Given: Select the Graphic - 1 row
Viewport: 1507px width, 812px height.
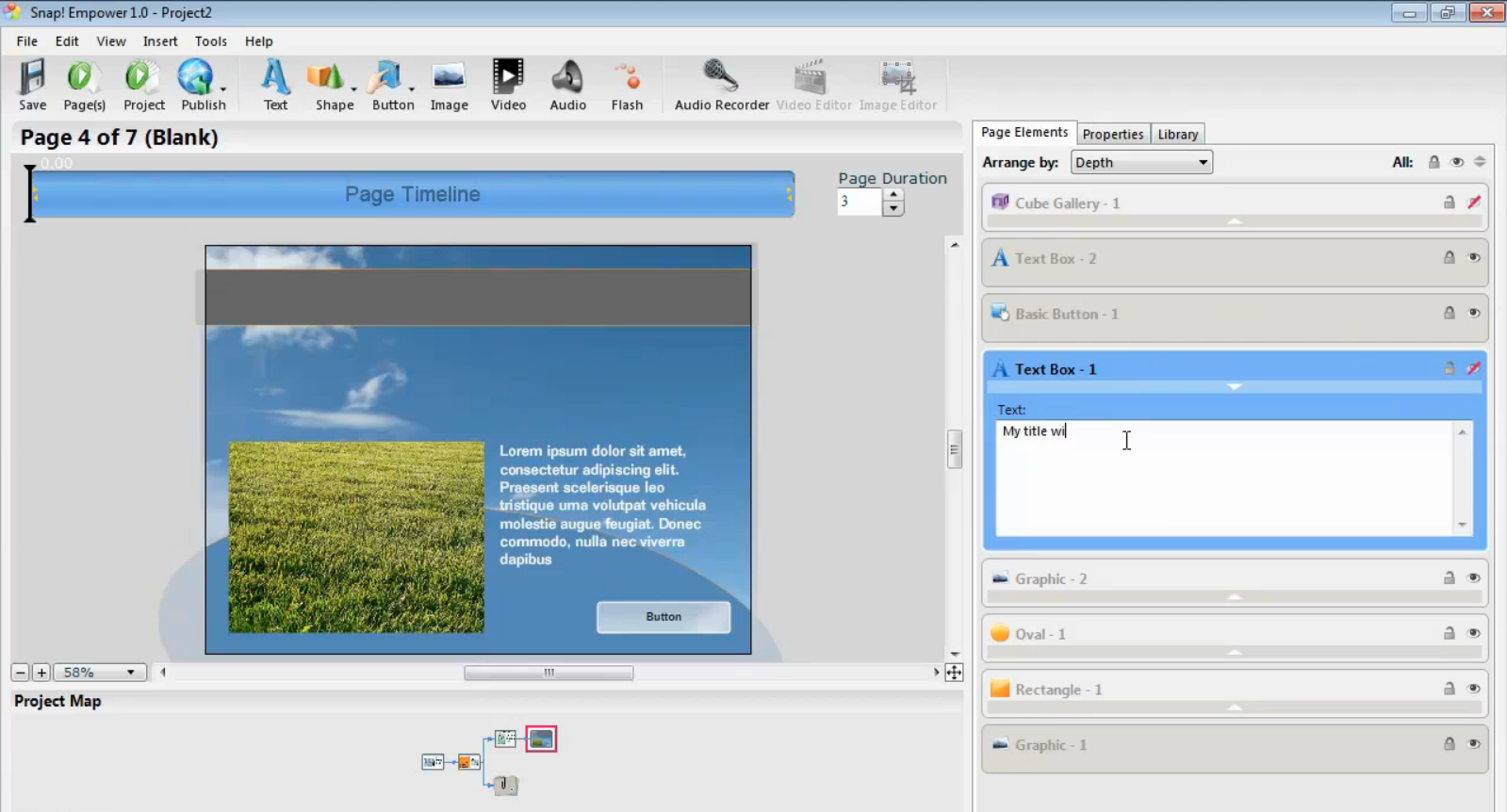Looking at the screenshot, I should [1235, 749].
